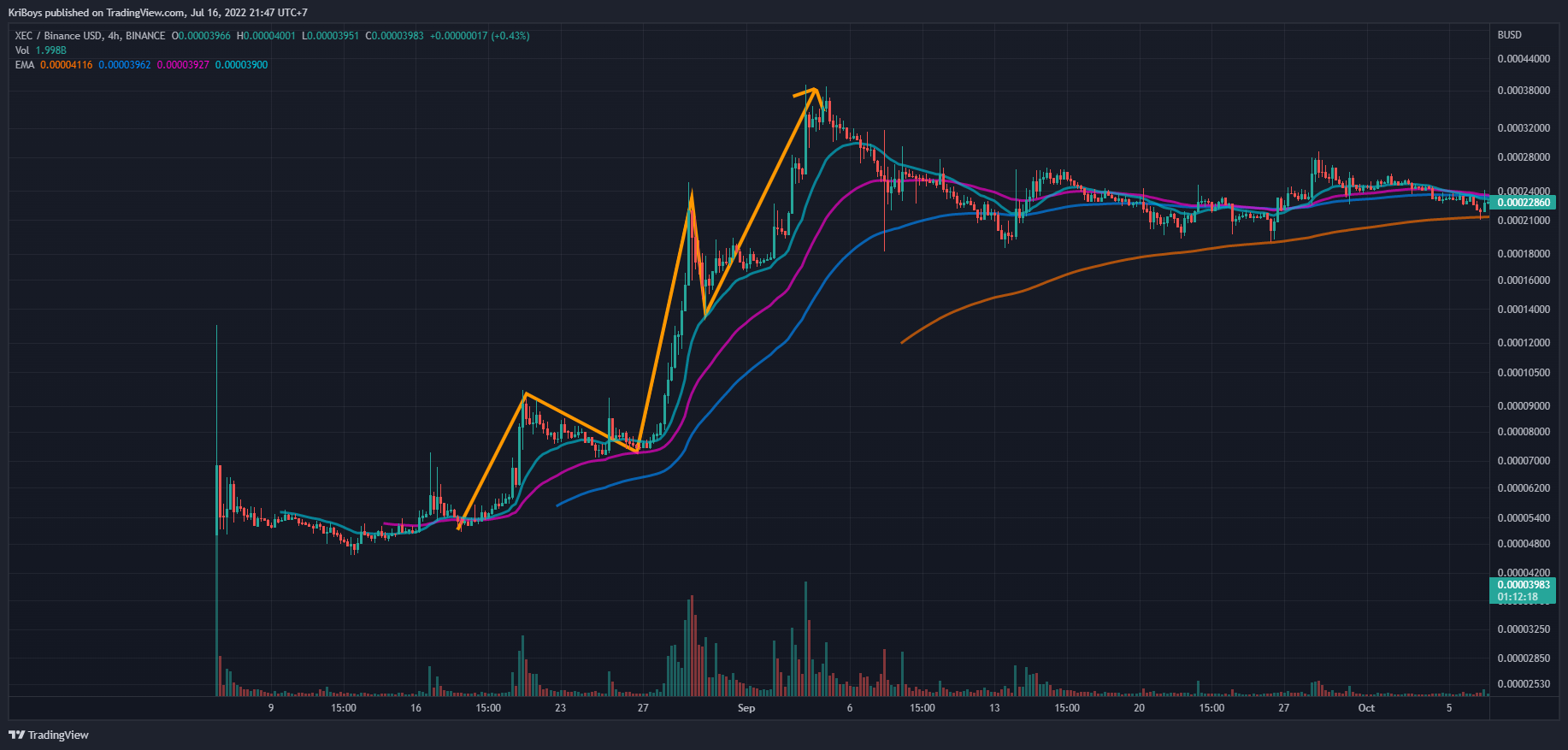Click price axis label 0.00038000
This screenshot has height=750, width=1568.
[1524, 91]
